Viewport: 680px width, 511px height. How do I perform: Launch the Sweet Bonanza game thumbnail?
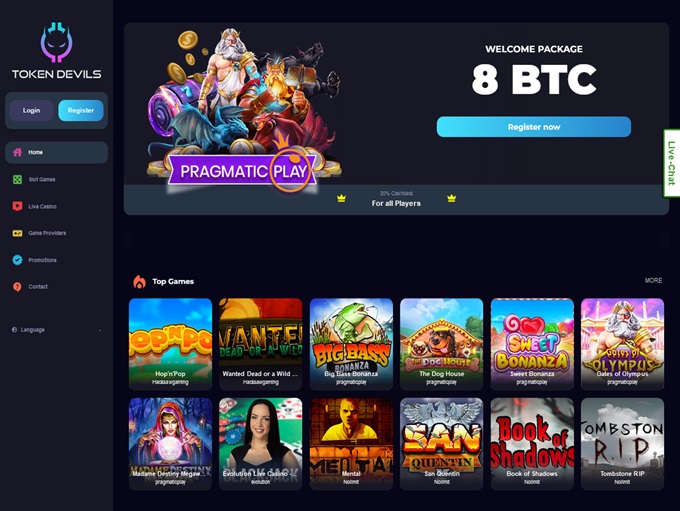tap(532, 344)
